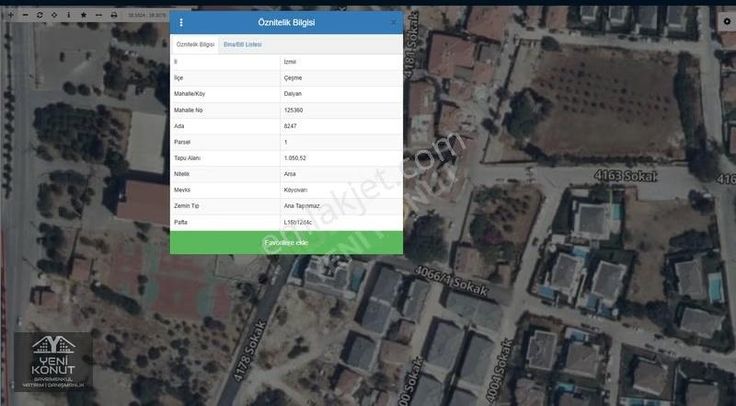Close the Öznitelik Bilgisi dialog
The image size is (736, 406).
pyautogui.click(x=393, y=22)
